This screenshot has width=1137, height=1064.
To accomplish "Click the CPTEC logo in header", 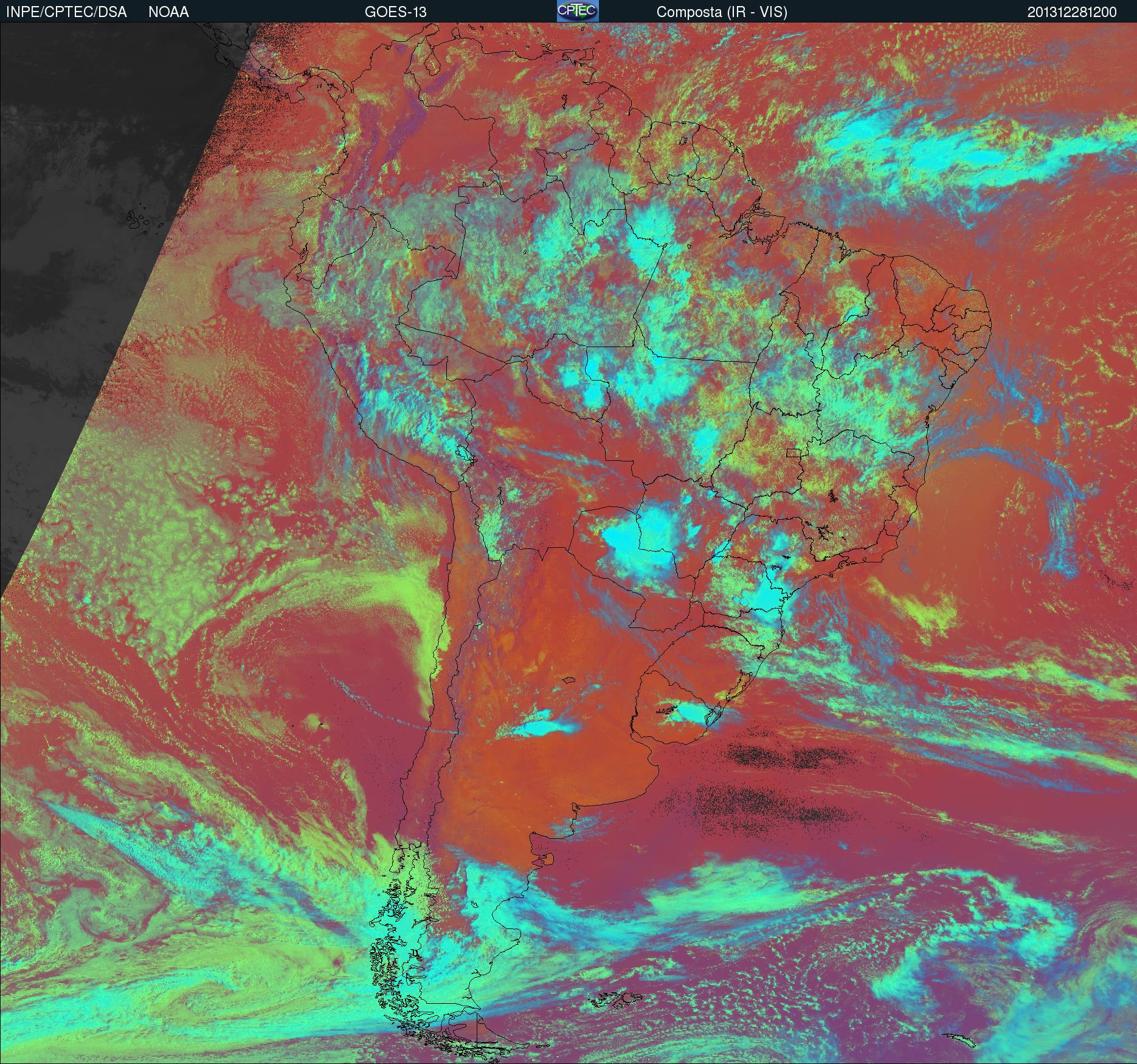I will pos(578,11).
